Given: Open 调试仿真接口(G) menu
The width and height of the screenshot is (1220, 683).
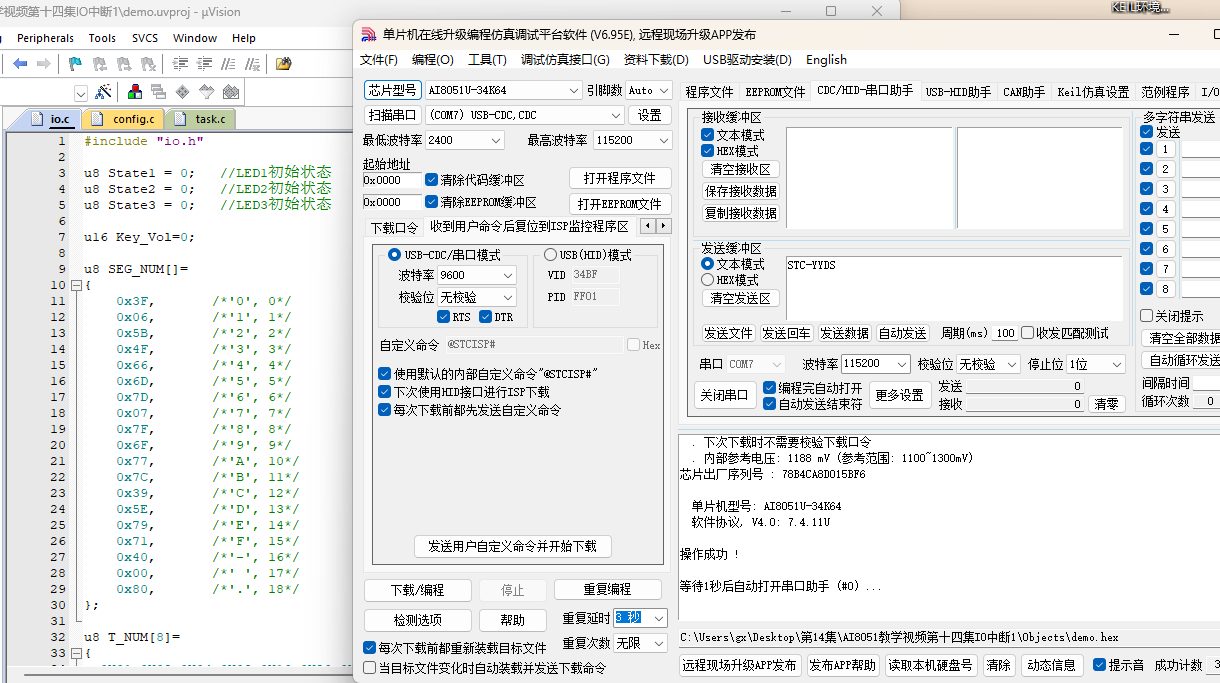Looking at the screenshot, I should [x=565, y=60].
